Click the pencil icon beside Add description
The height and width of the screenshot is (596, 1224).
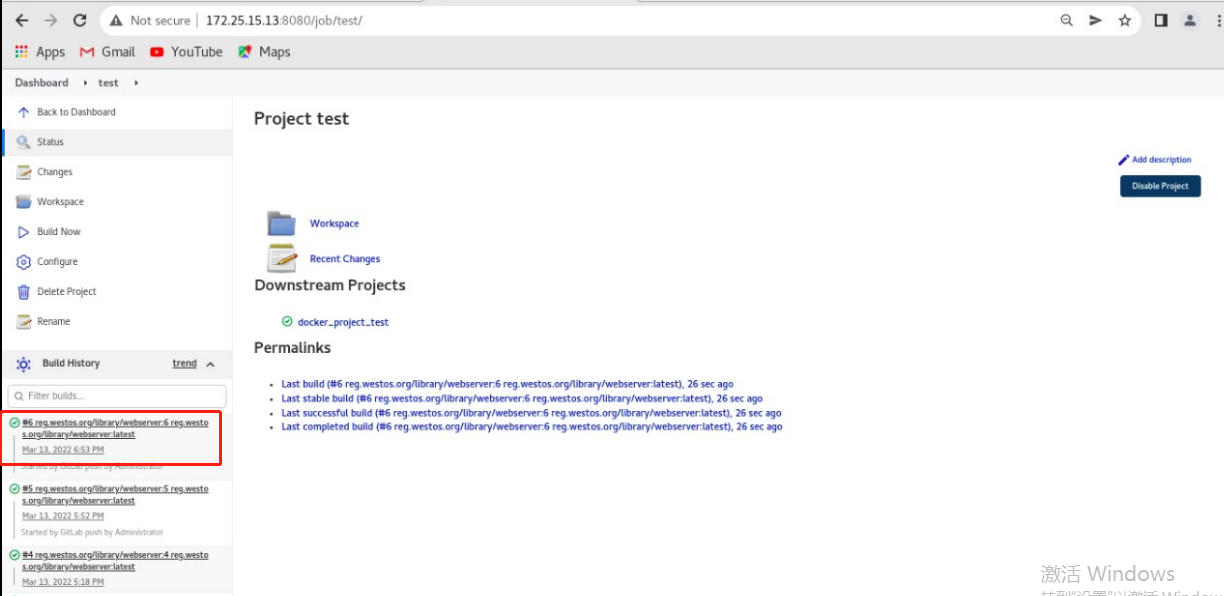pos(1124,160)
